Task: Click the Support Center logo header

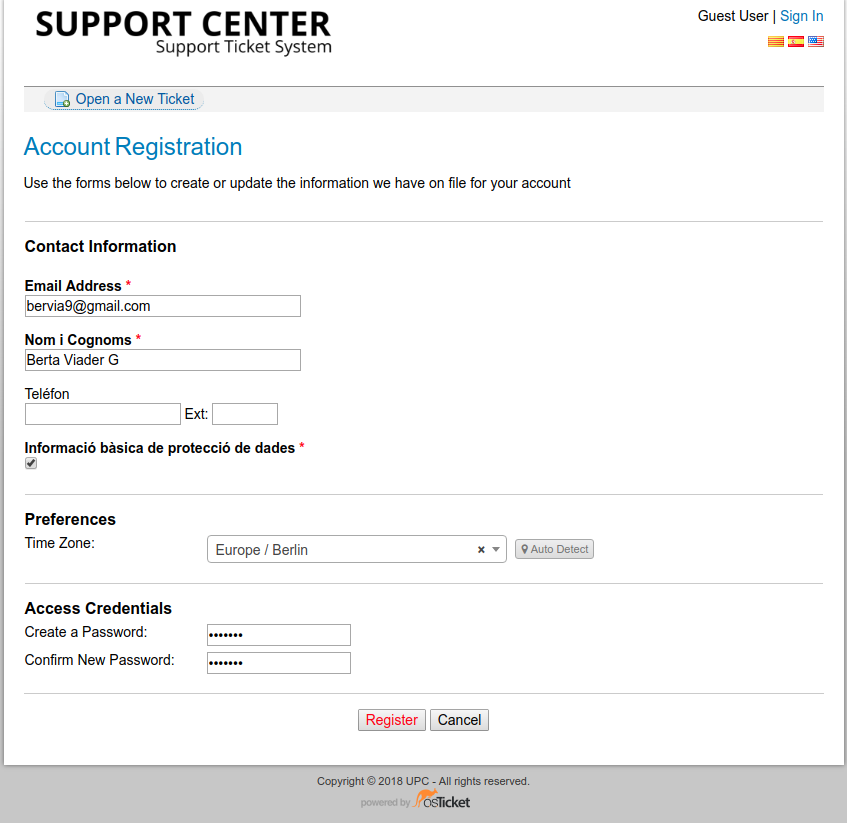Action: (x=183, y=31)
